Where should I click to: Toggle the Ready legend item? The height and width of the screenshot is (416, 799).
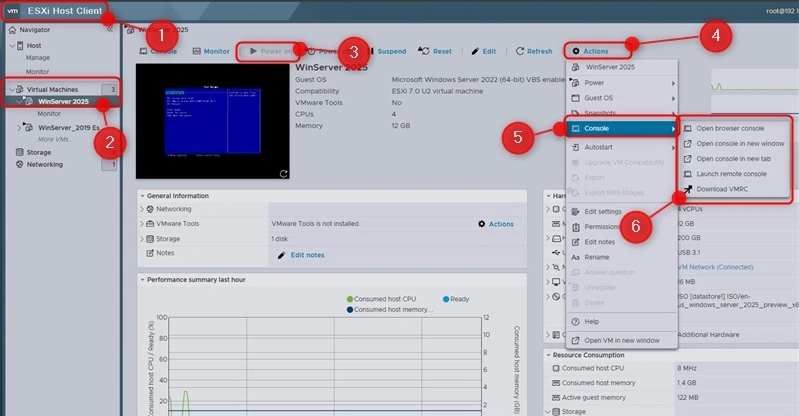pyautogui.click(x=456, y=299)
